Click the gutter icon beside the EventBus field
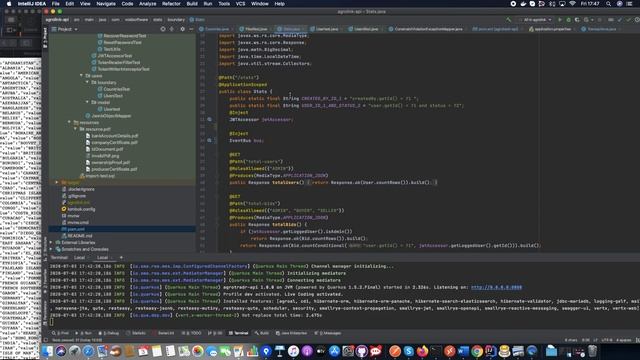The height and width of the screenshot is (360, 640). pyautogui.click(x=209, y=140)
